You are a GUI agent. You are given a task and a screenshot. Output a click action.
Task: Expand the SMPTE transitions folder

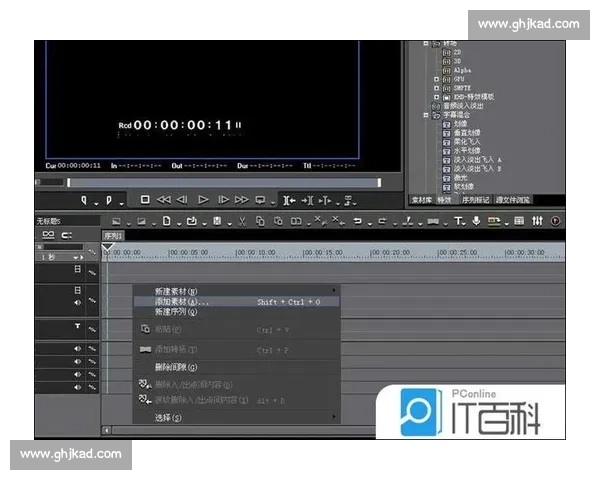pyautogui.click(x=436, y=88)
